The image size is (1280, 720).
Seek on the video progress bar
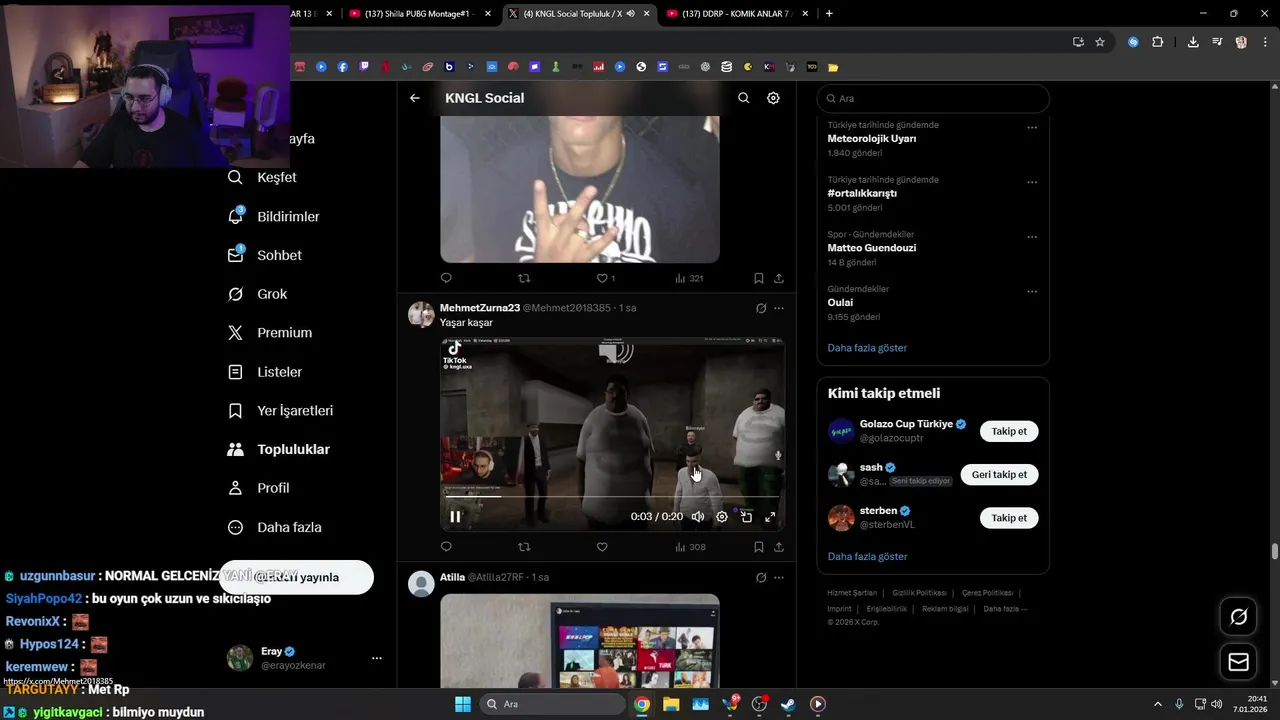pyautogui.click(x=612, y=496)
